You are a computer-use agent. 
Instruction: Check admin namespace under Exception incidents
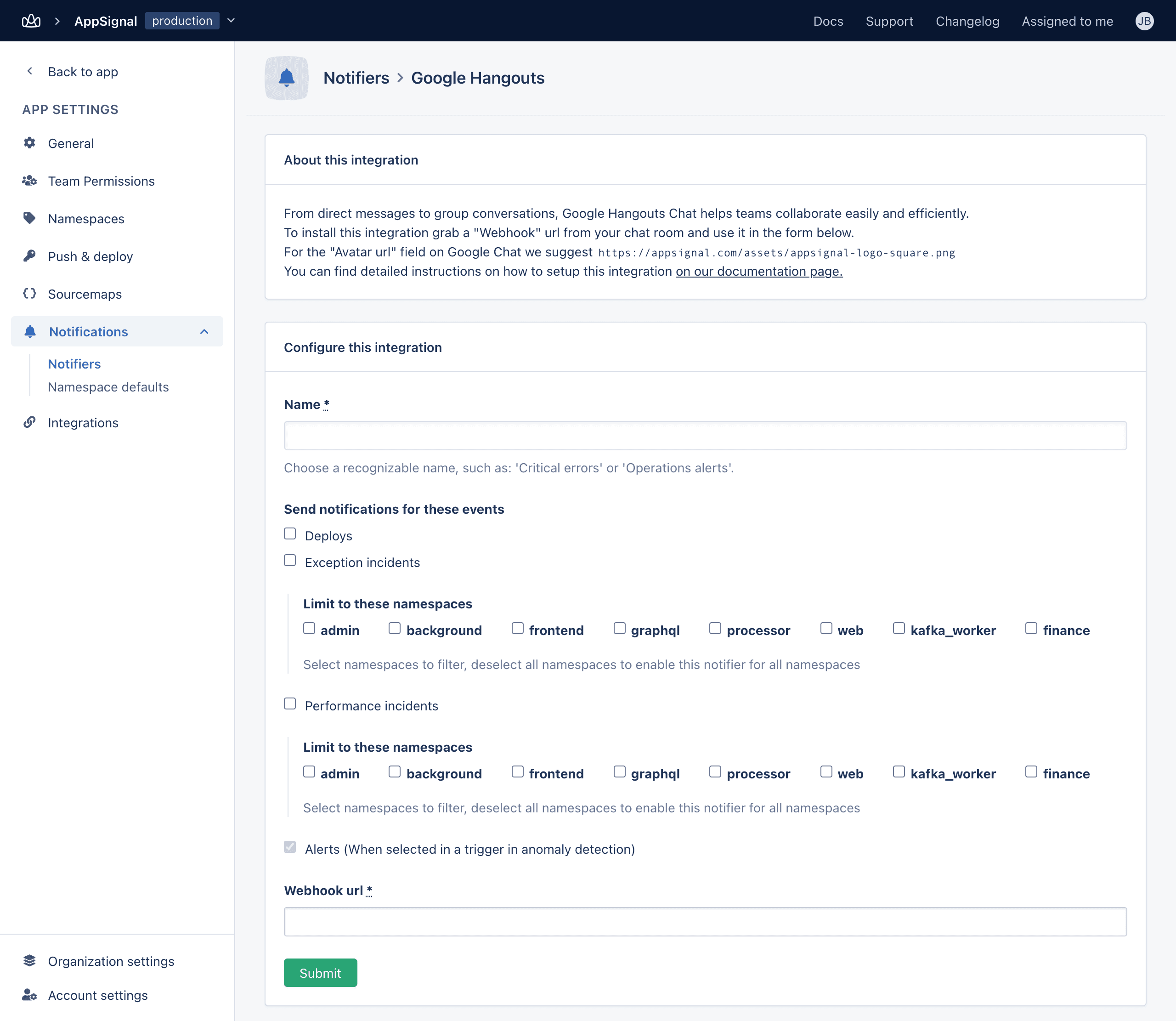(309, 629)
